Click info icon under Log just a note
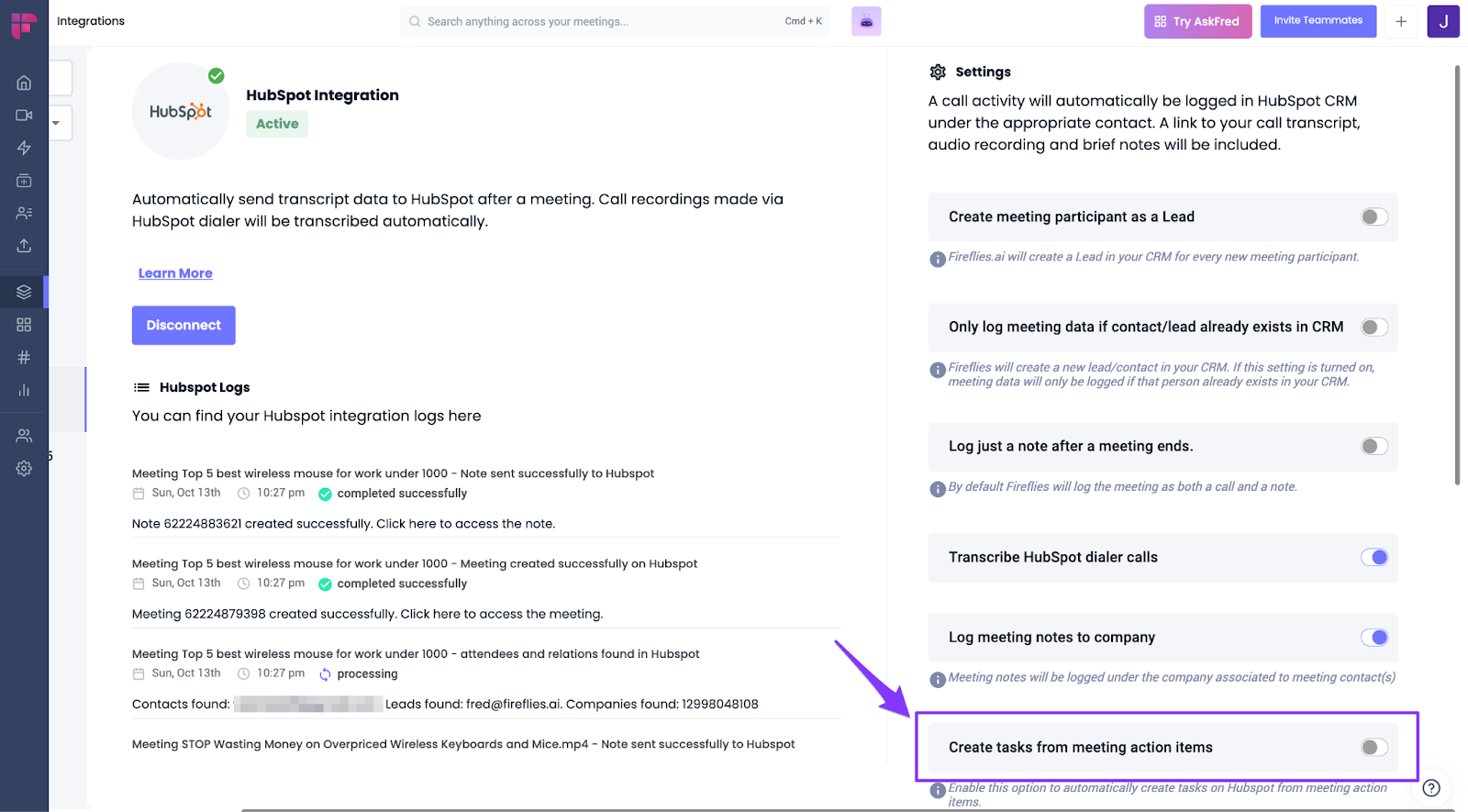The image size is (1468, 812). (938, 489)
